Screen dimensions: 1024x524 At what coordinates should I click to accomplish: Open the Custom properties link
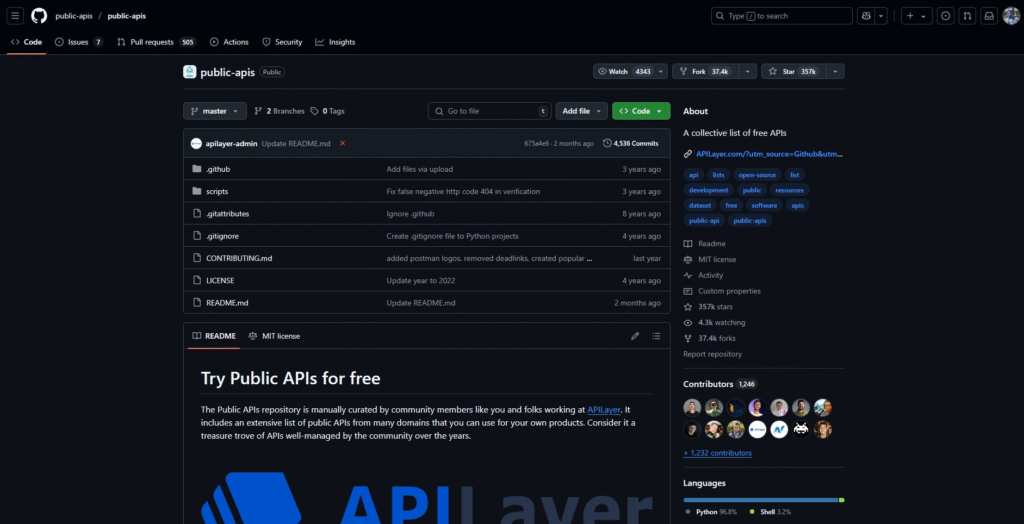722,291
